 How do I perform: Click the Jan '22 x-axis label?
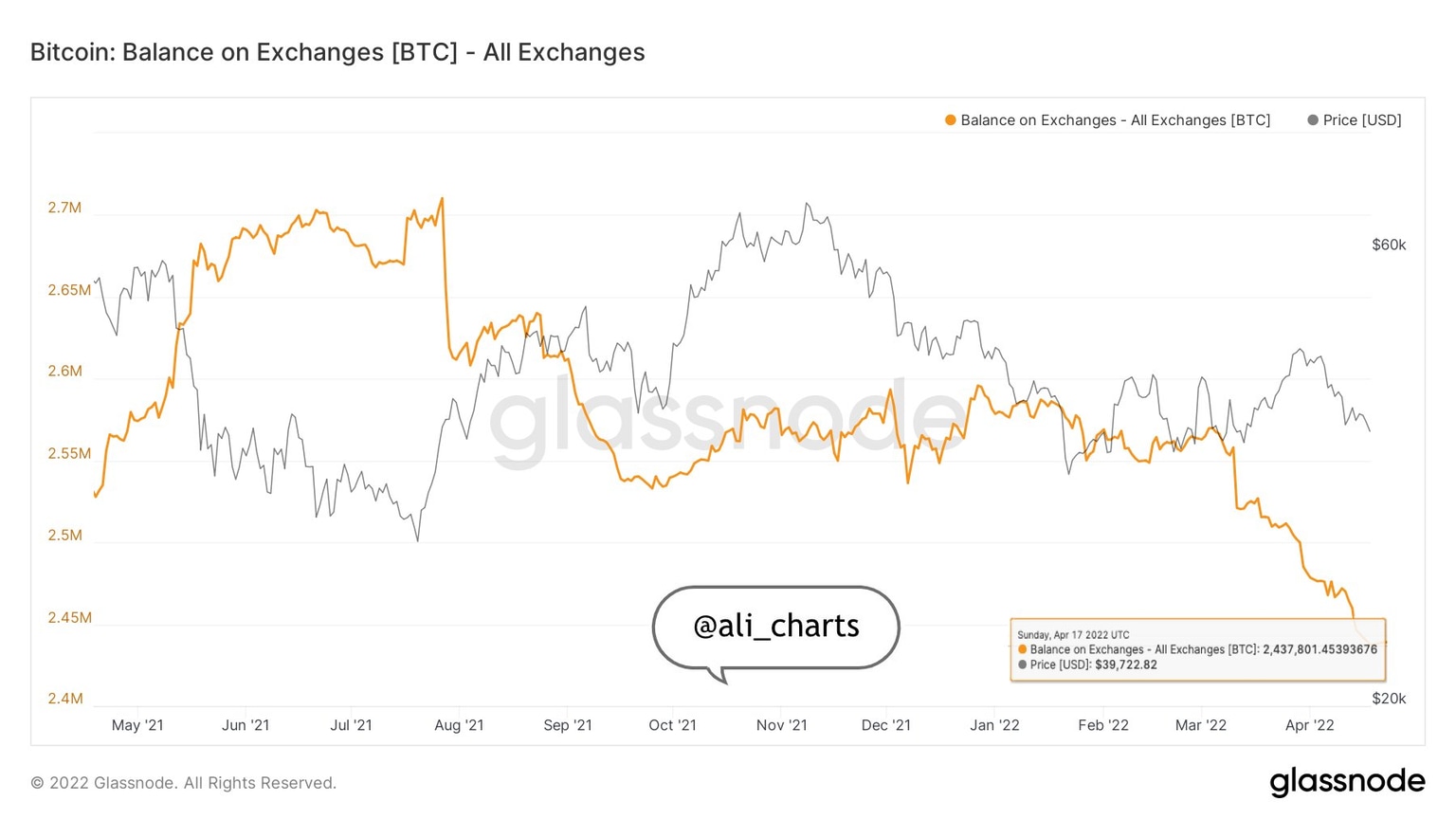[994, 725]
